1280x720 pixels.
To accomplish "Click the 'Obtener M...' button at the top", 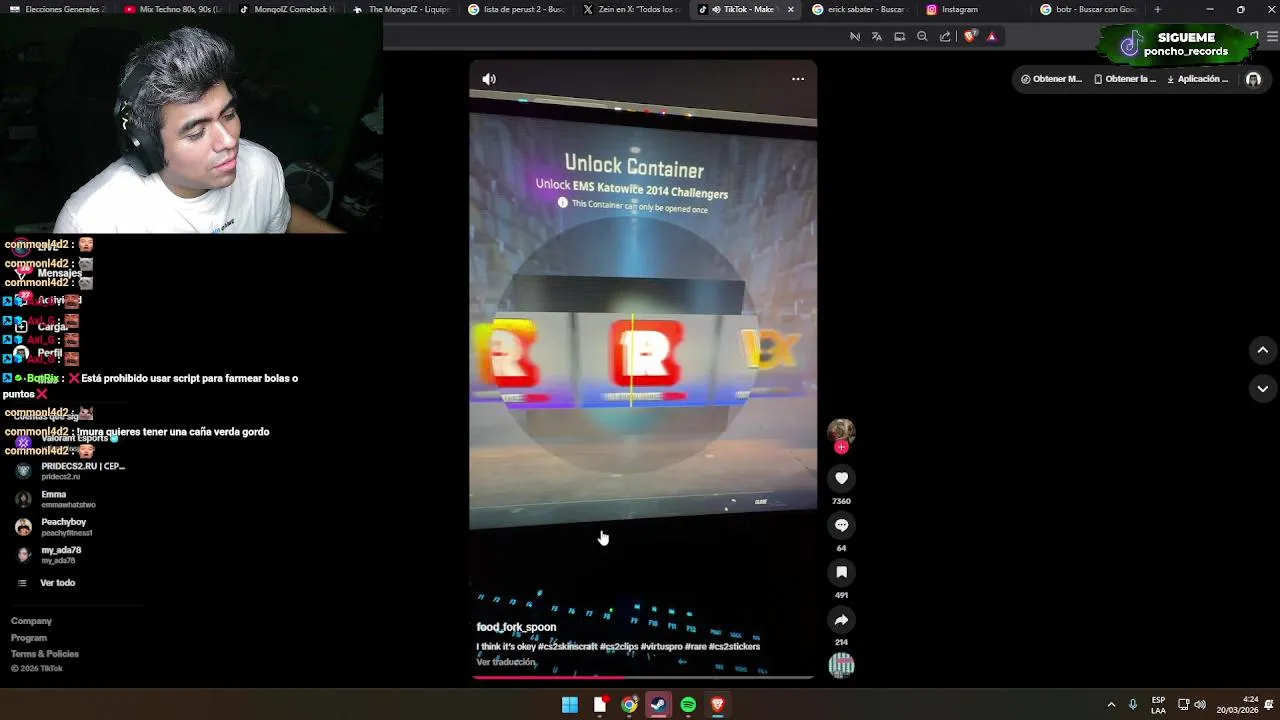I will [1051, 79].
